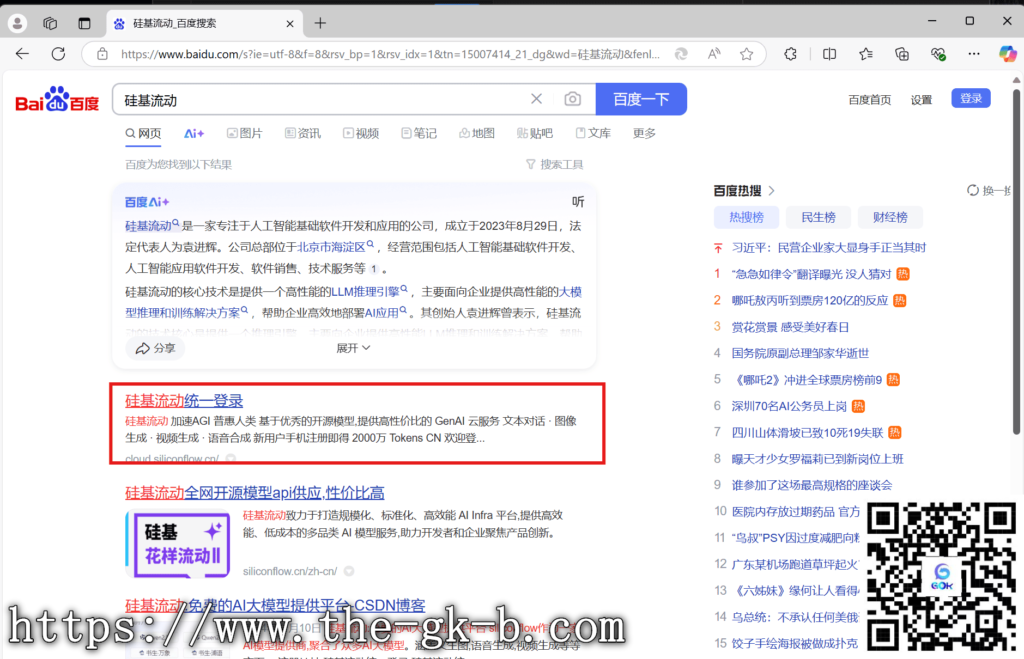Add page to favorites star icon

coord(746,54)
